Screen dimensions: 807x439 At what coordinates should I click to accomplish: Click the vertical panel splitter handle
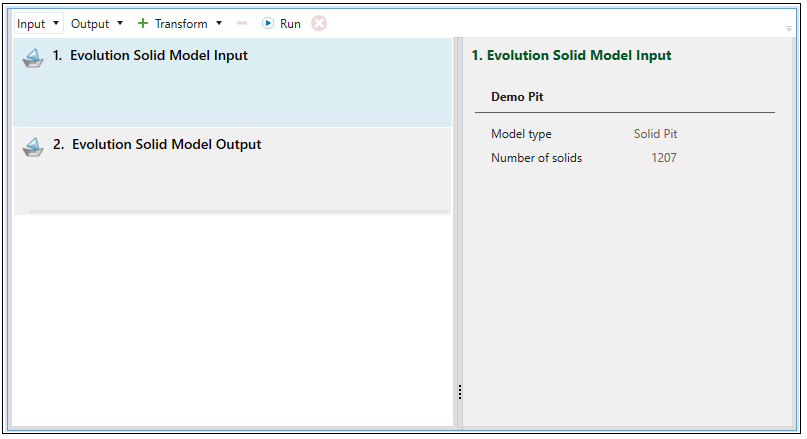(x=459, y=391)
